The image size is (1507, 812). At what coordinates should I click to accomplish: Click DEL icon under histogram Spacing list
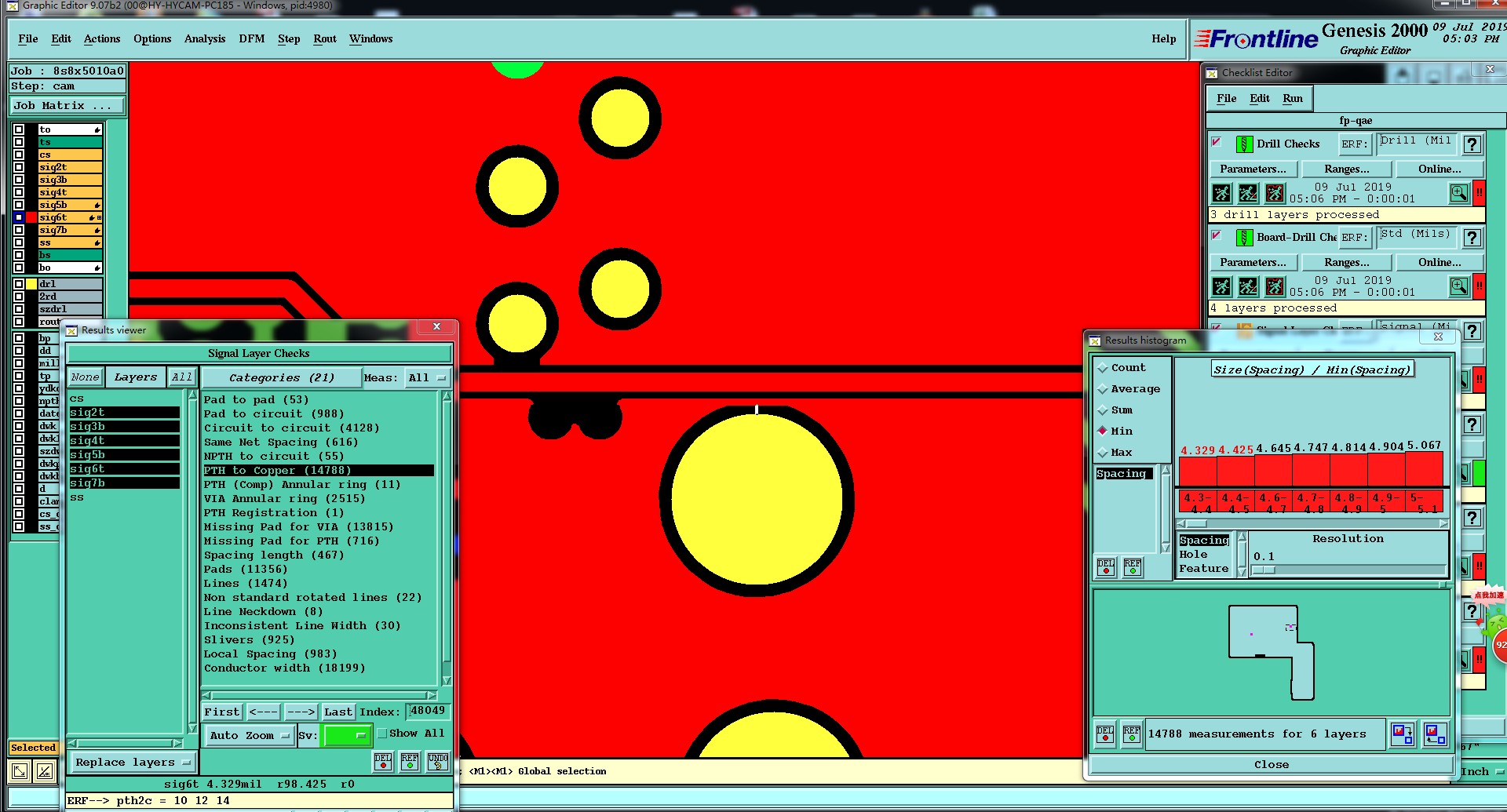[1106, 566]
